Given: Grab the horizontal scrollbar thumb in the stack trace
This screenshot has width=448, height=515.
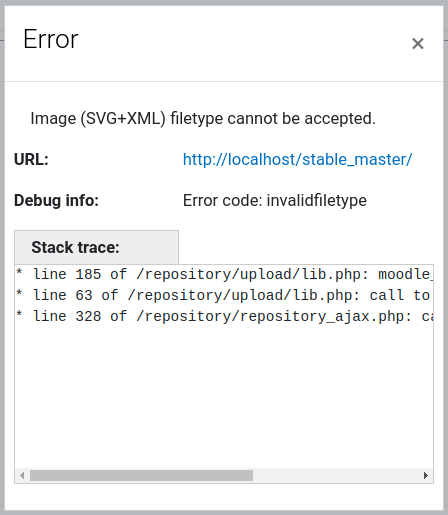Looking at the screenshot, I should click(x=141, y=475).
